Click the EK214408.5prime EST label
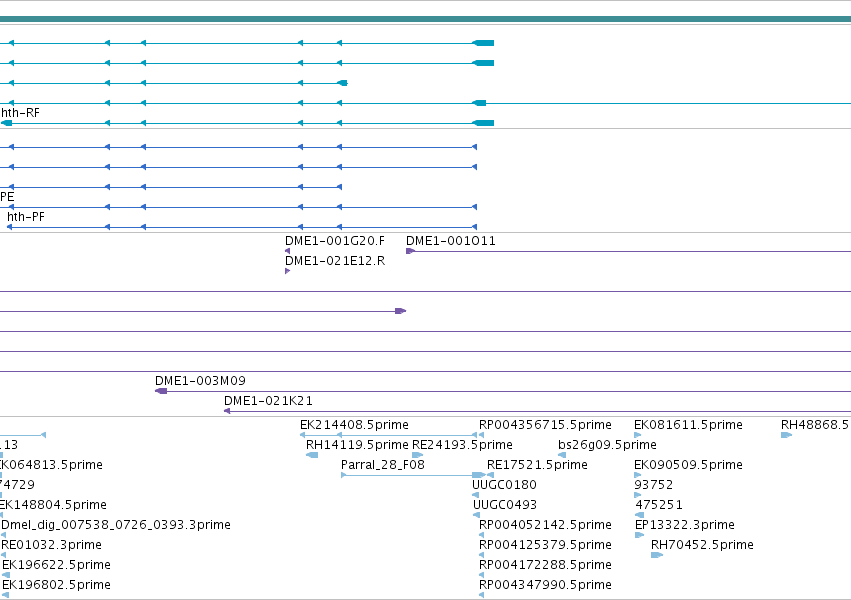The width and height of the screenshot is (851, 600). [354, 425]
